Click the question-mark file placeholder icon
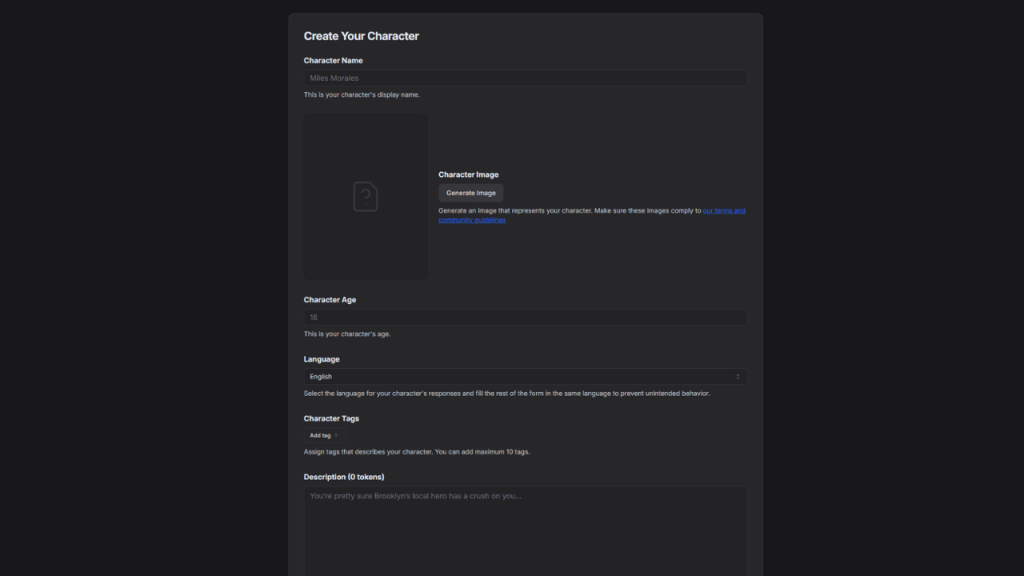The width and height of the screenshot is (1024, 576). point(365,197)
